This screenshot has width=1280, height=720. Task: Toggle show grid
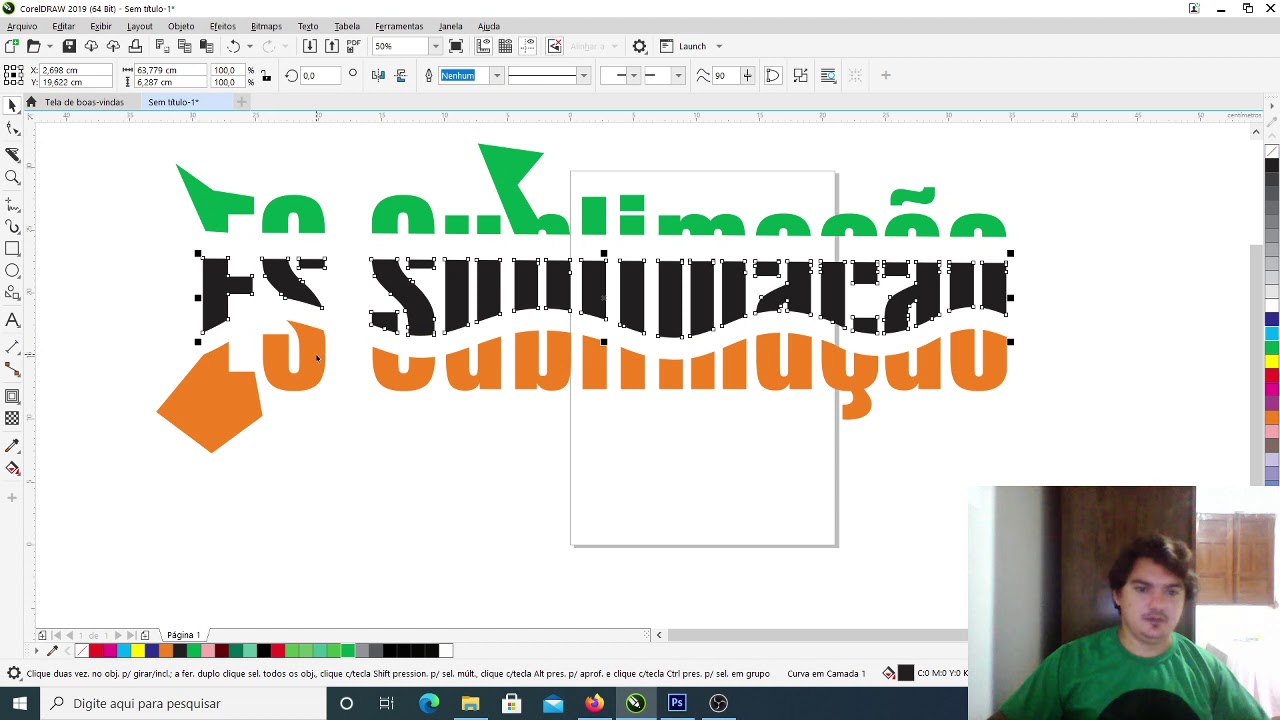tap(505, 46)
